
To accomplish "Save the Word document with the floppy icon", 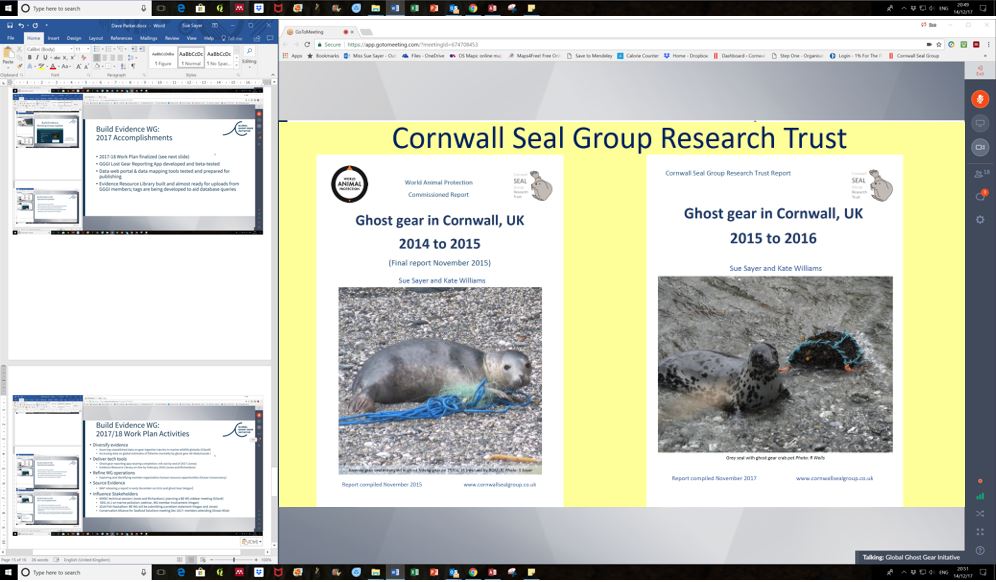I will click(x=10, y=26).
